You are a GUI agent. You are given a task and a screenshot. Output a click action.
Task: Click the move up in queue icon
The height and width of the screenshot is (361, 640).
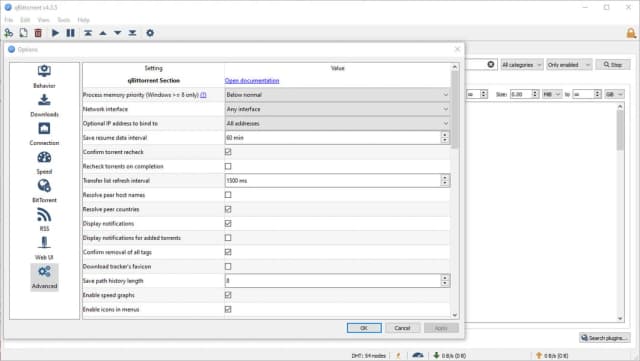(103, 33)
